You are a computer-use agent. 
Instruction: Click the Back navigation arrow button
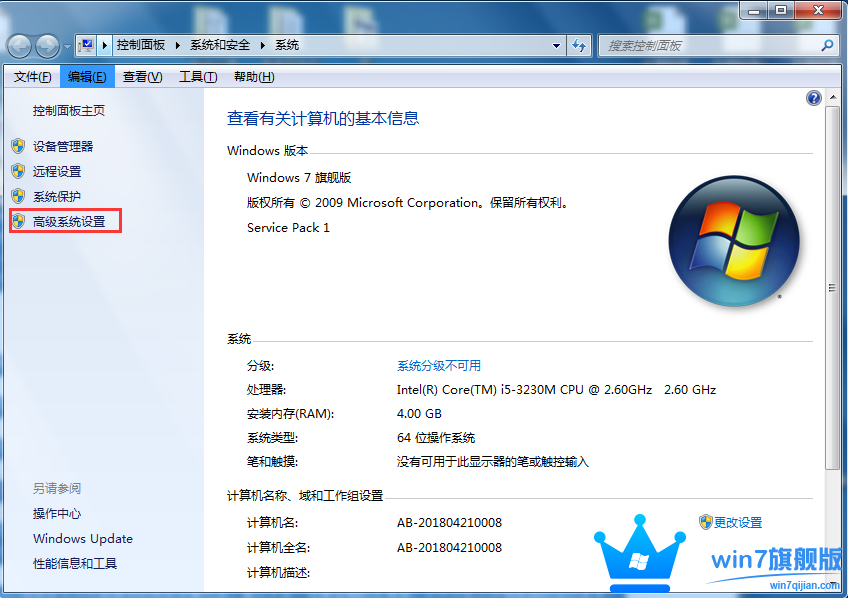click(x=20, y=46)
